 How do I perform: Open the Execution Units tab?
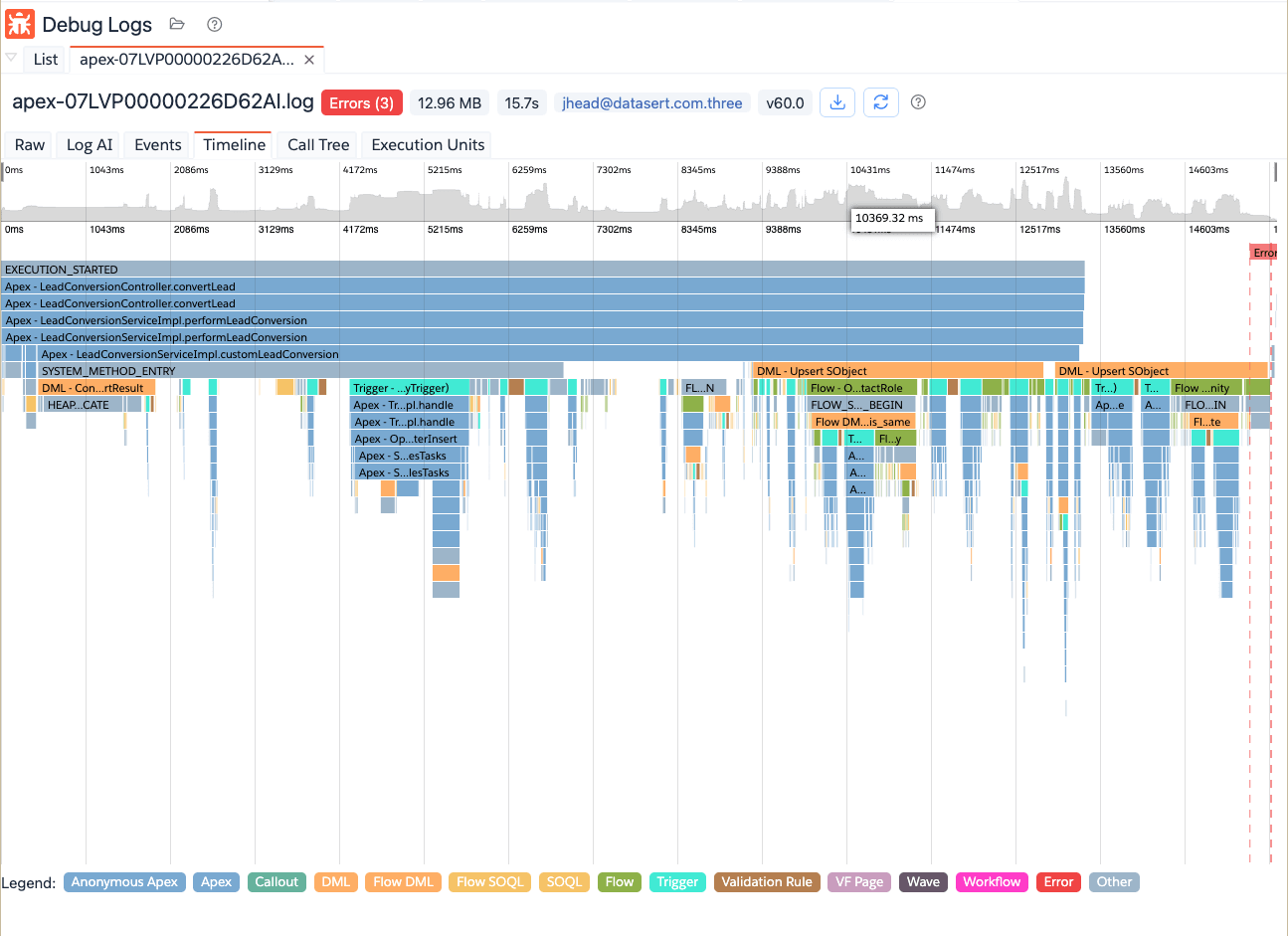pyautogui.click(x=428, y=145)
